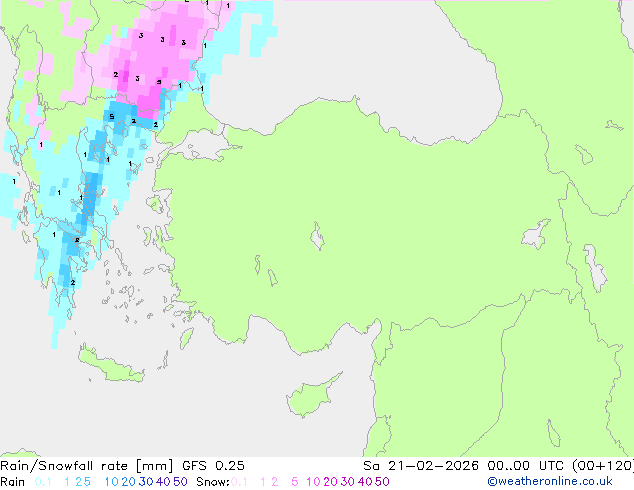This screenshot has height=490, width=634.
Task: Select the rain legend value 50
Action: (180, 482)
